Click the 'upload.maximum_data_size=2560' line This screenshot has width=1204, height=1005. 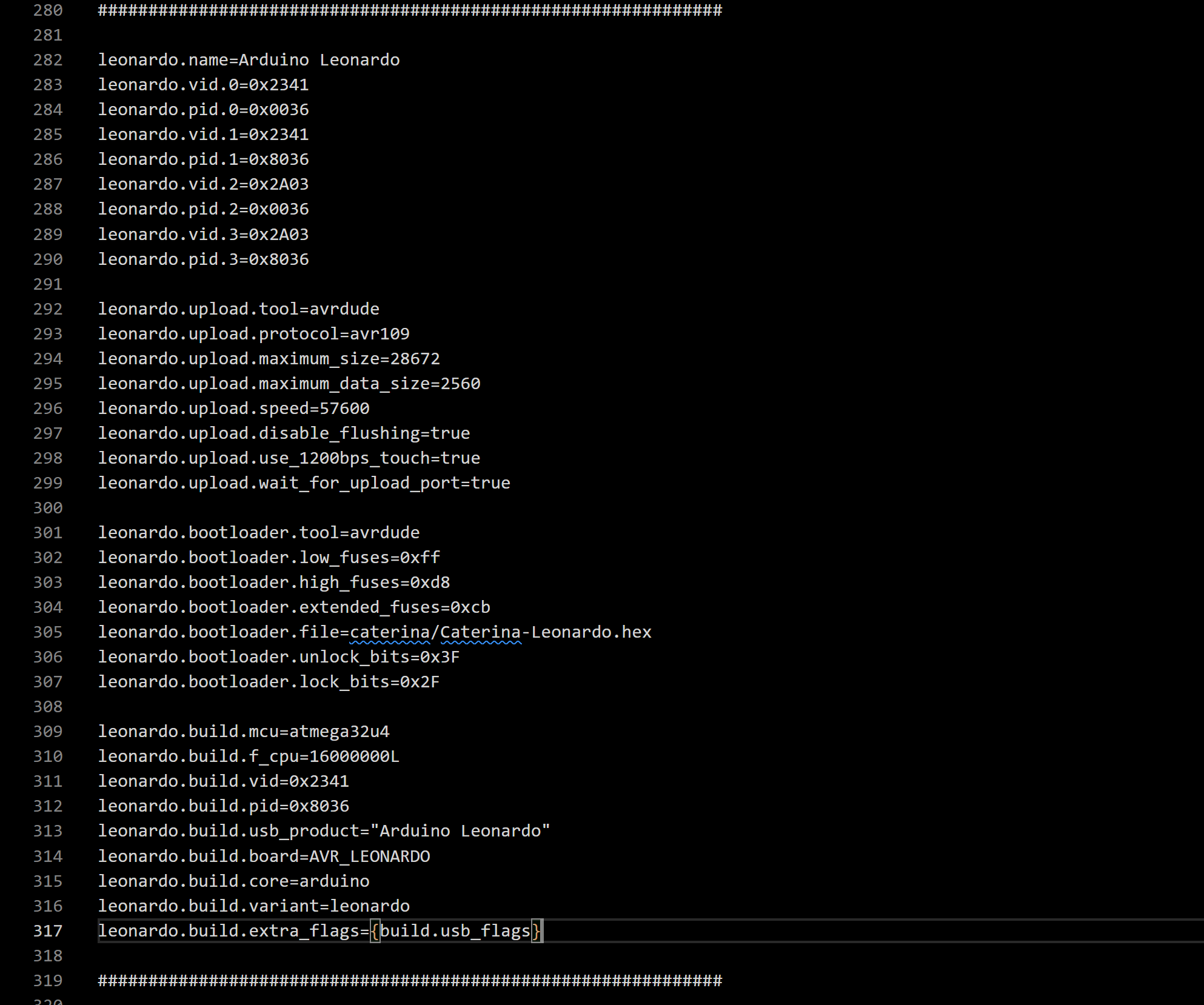[x=289, y=384]
